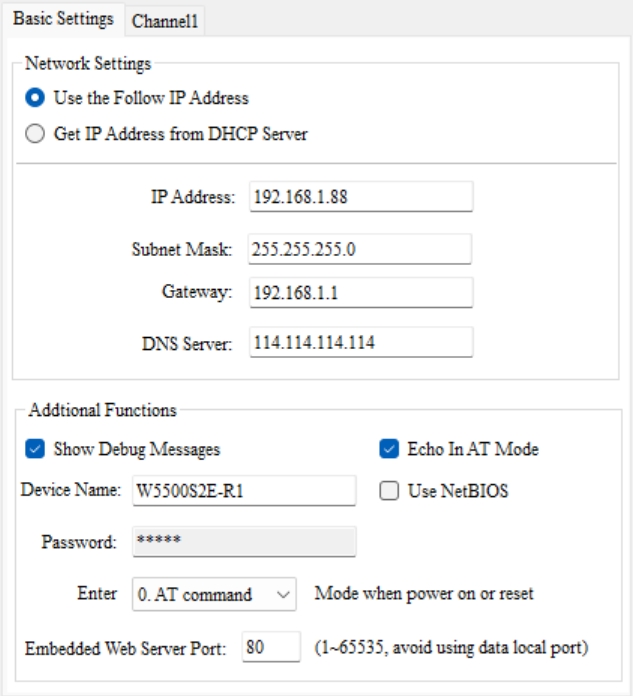Select 'Use the Follow IP Address' option
The image size is (633, 696).
[35, 98]
